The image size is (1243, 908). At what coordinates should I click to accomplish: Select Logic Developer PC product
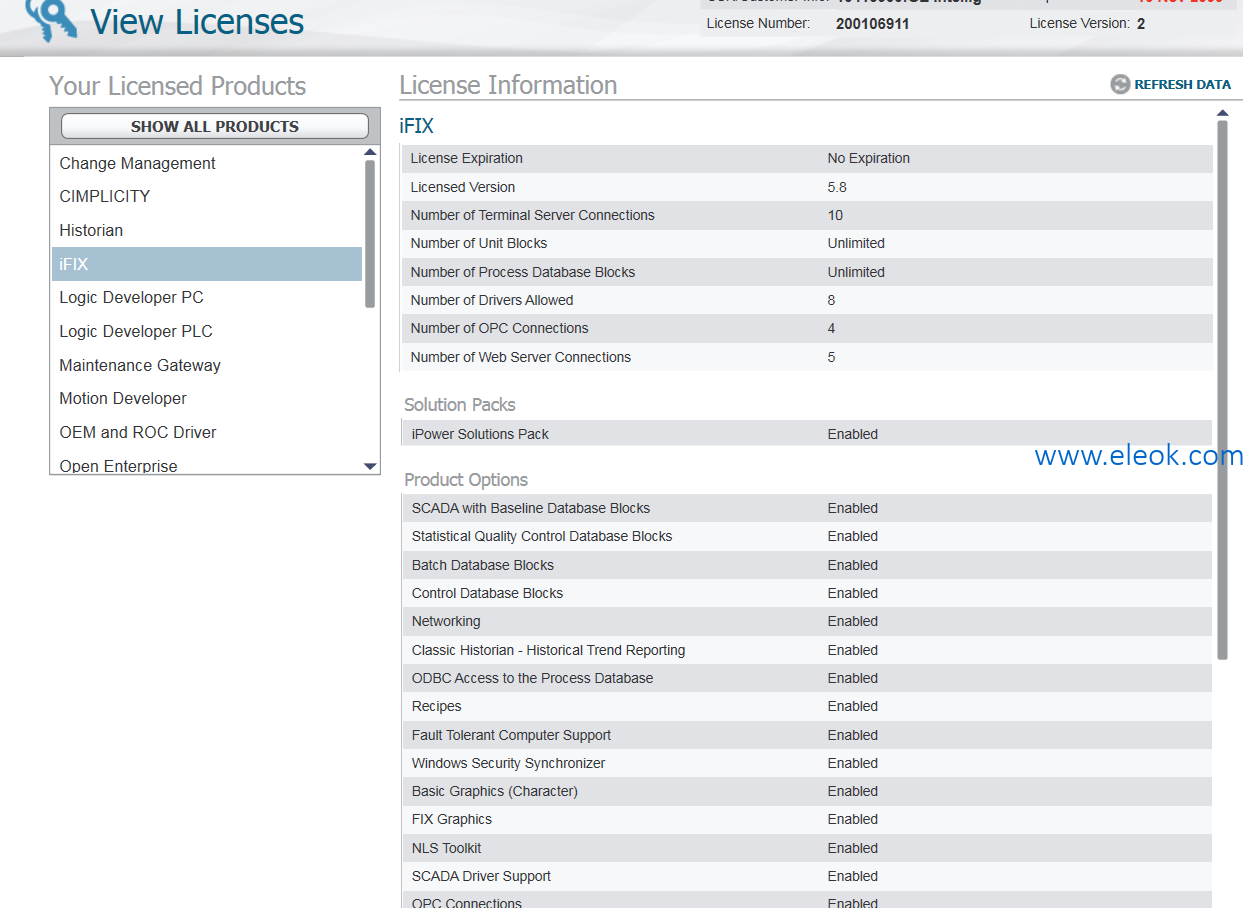(x=207, y=298)
